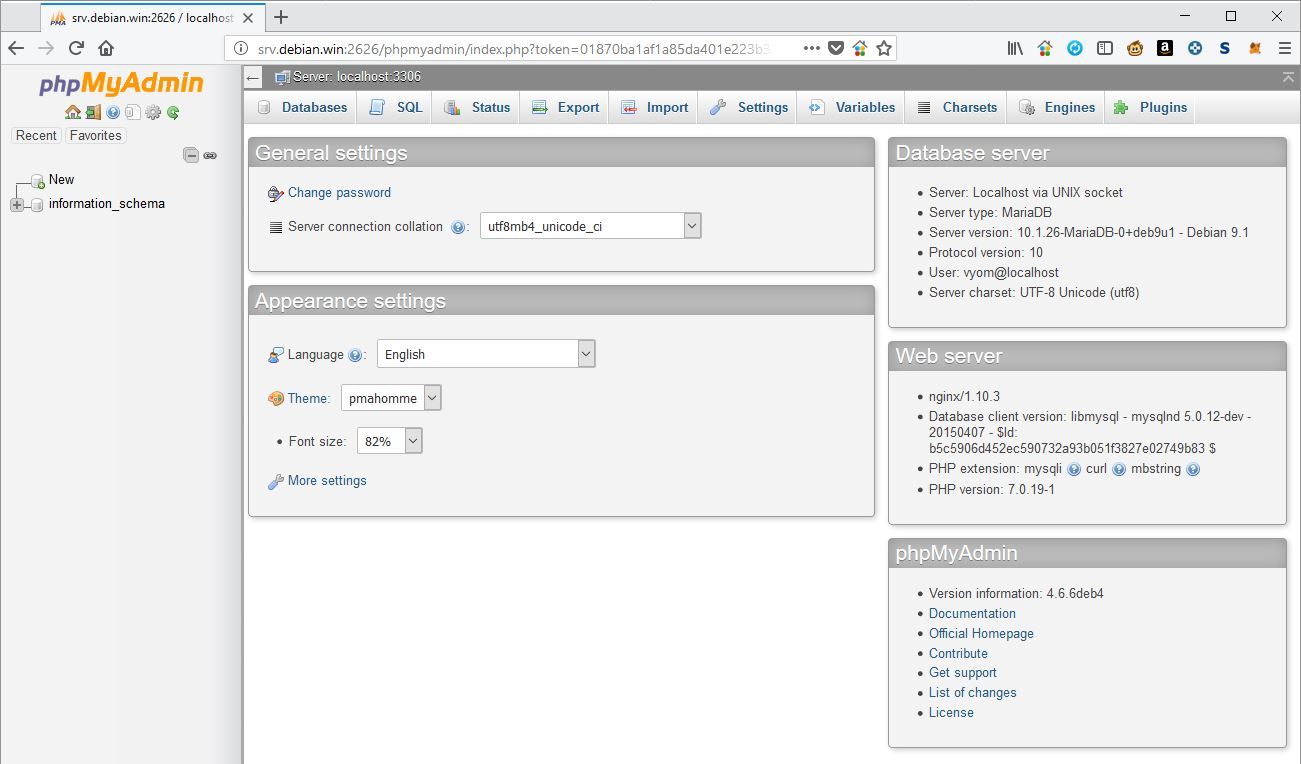1301x764 pixels.
Task: Open the Theme dropdown
Action: click(391, 398)
